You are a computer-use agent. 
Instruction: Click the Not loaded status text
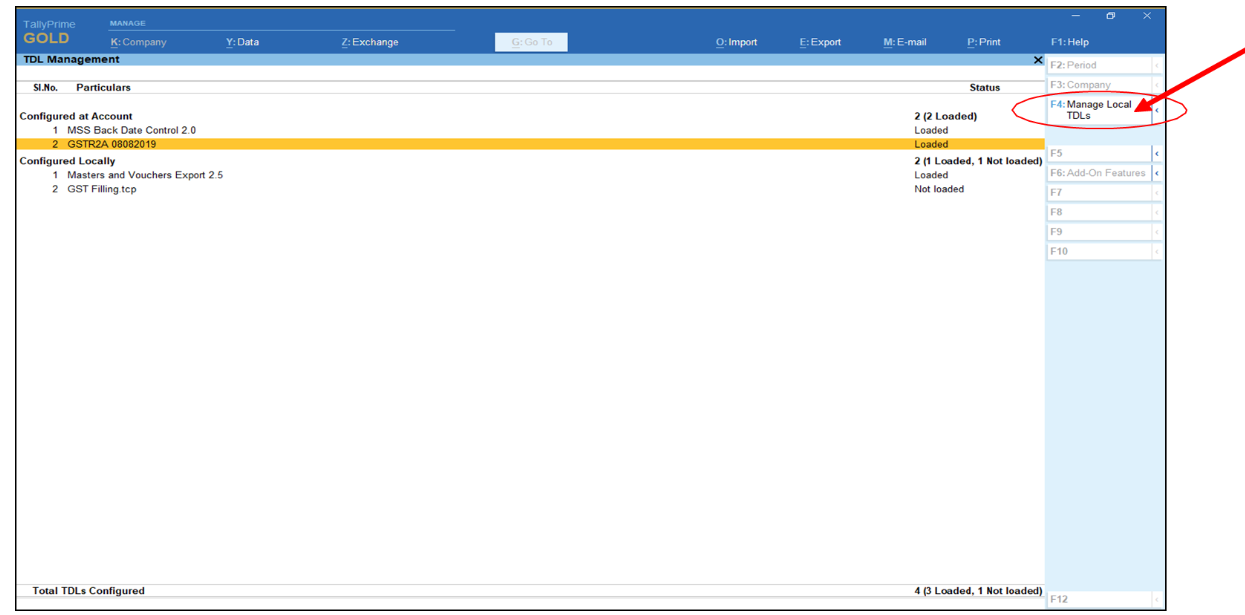tap(939, 189)
